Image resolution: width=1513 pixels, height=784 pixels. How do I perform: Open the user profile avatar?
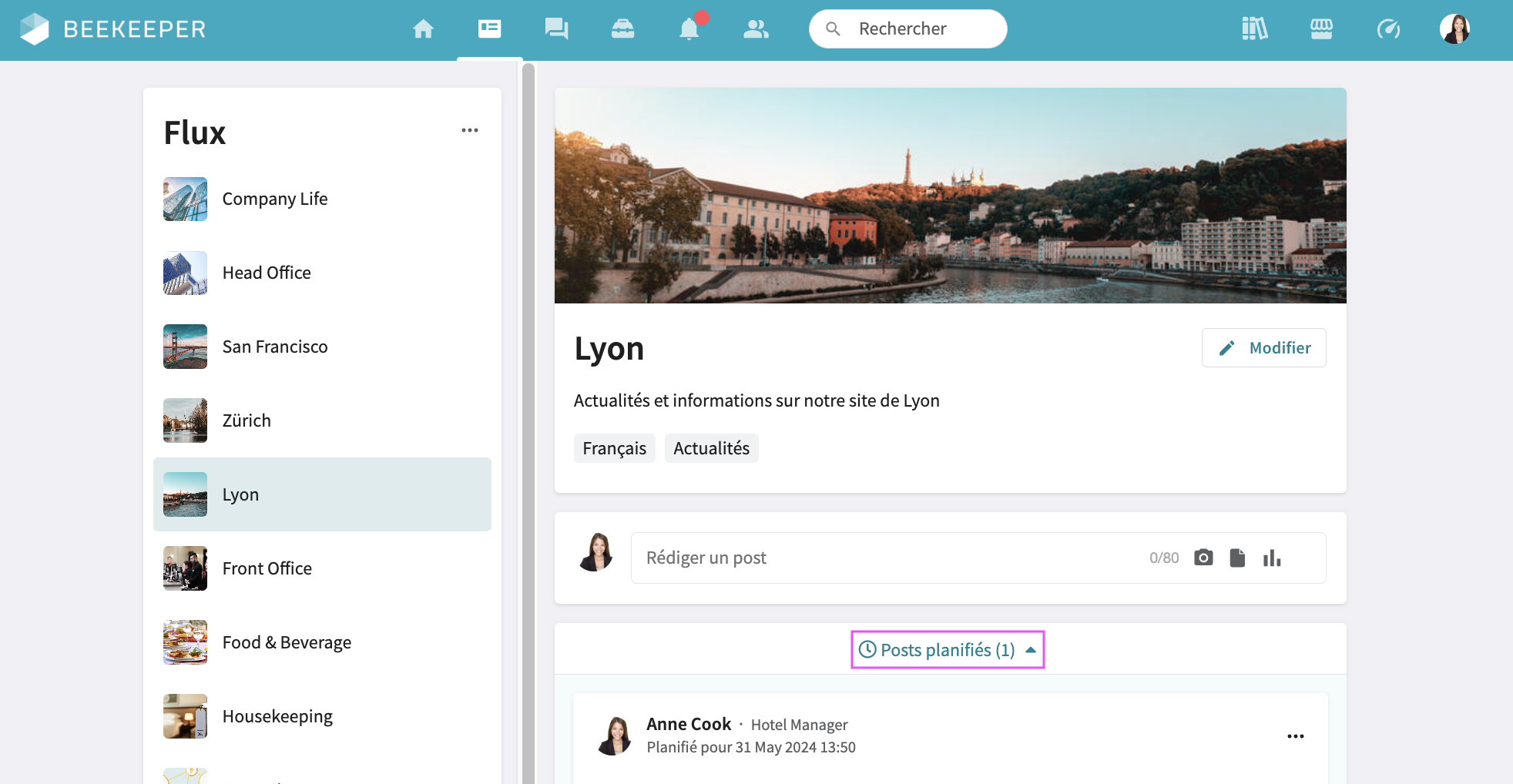[1454, 29]
